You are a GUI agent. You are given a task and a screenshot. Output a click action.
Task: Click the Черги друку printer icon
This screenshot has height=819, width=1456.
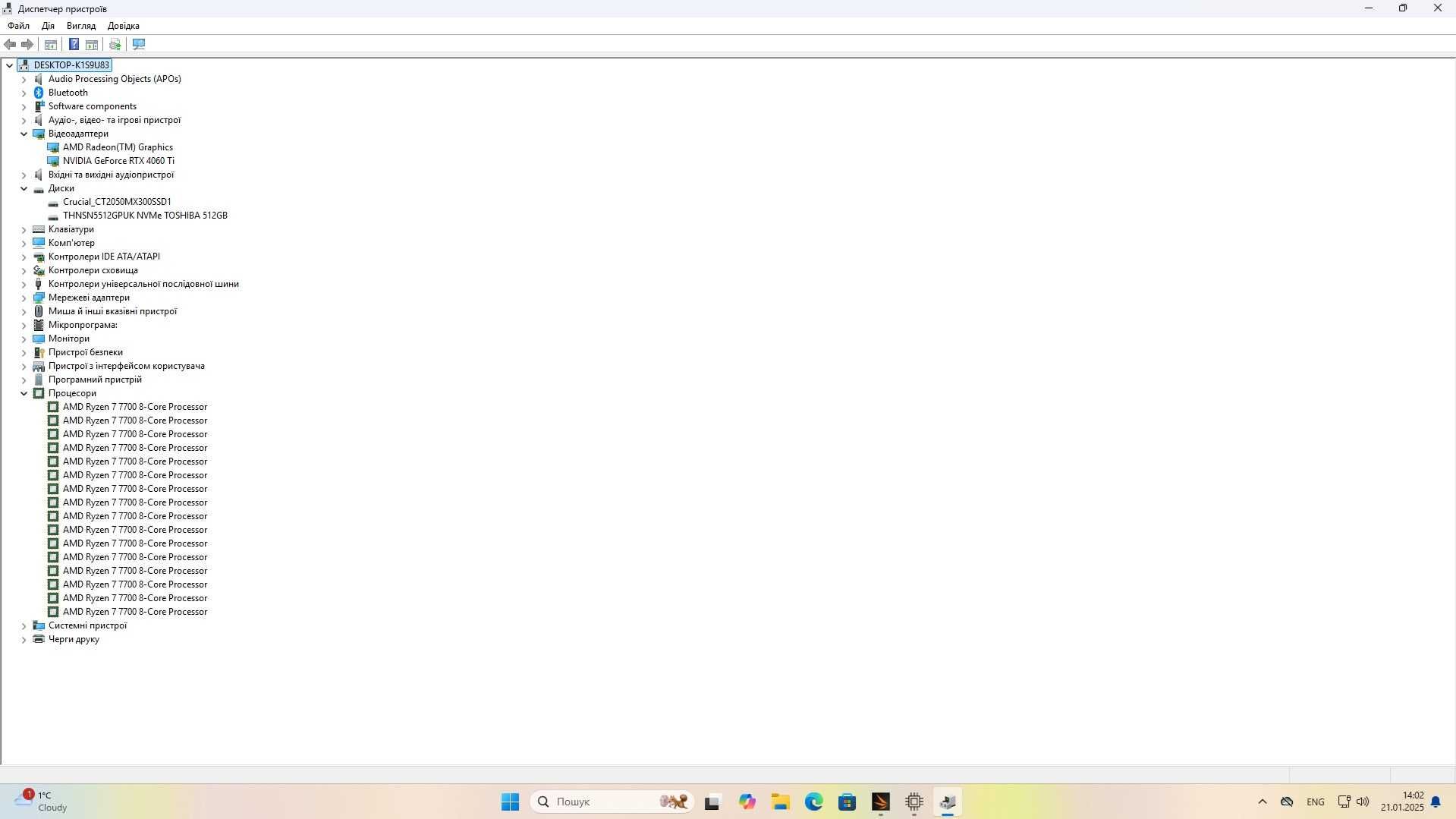(39, 639)
